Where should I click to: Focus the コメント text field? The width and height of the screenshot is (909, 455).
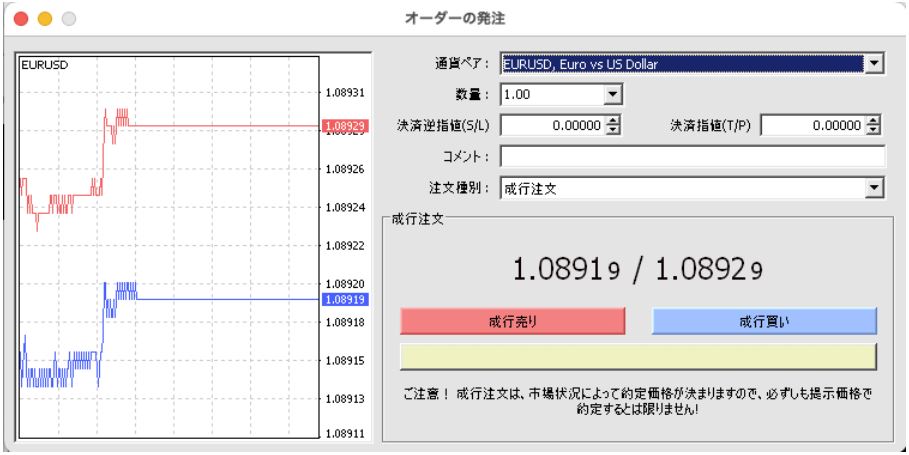[x=692, y=156]
